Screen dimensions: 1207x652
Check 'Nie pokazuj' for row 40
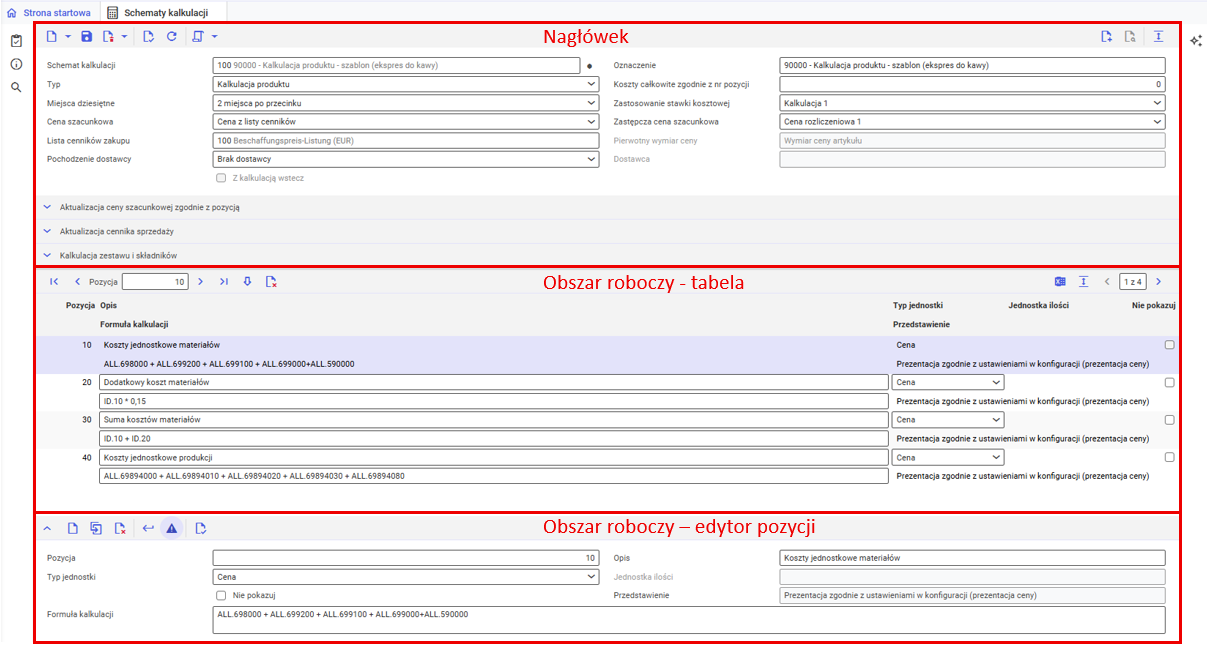(x=1169, y=458)
